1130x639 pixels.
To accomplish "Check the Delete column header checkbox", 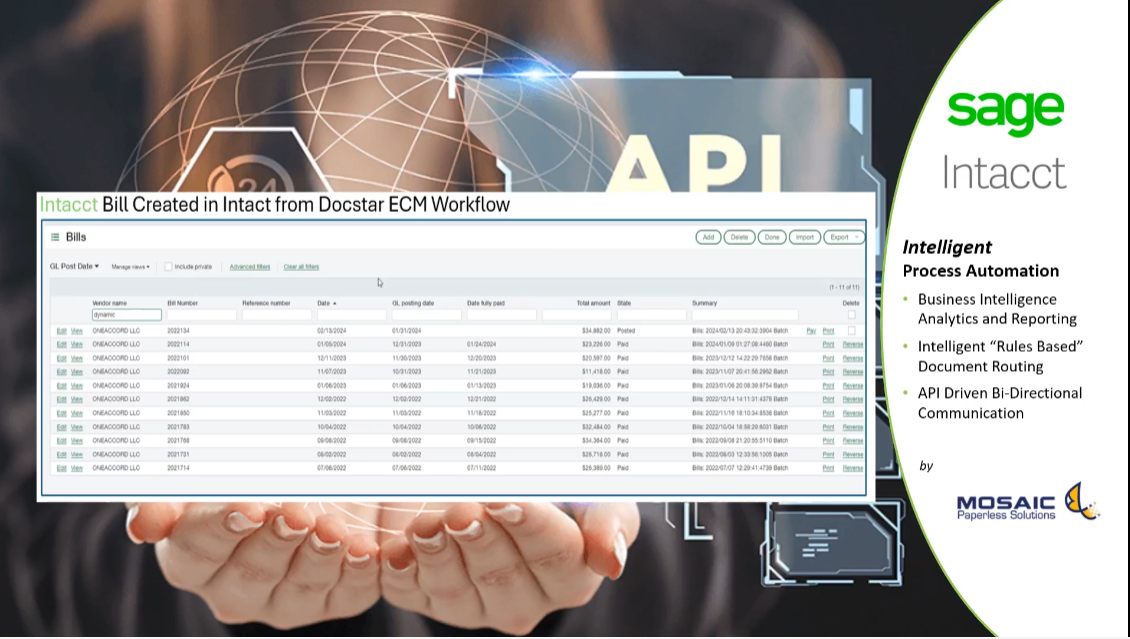I will 851,315.
